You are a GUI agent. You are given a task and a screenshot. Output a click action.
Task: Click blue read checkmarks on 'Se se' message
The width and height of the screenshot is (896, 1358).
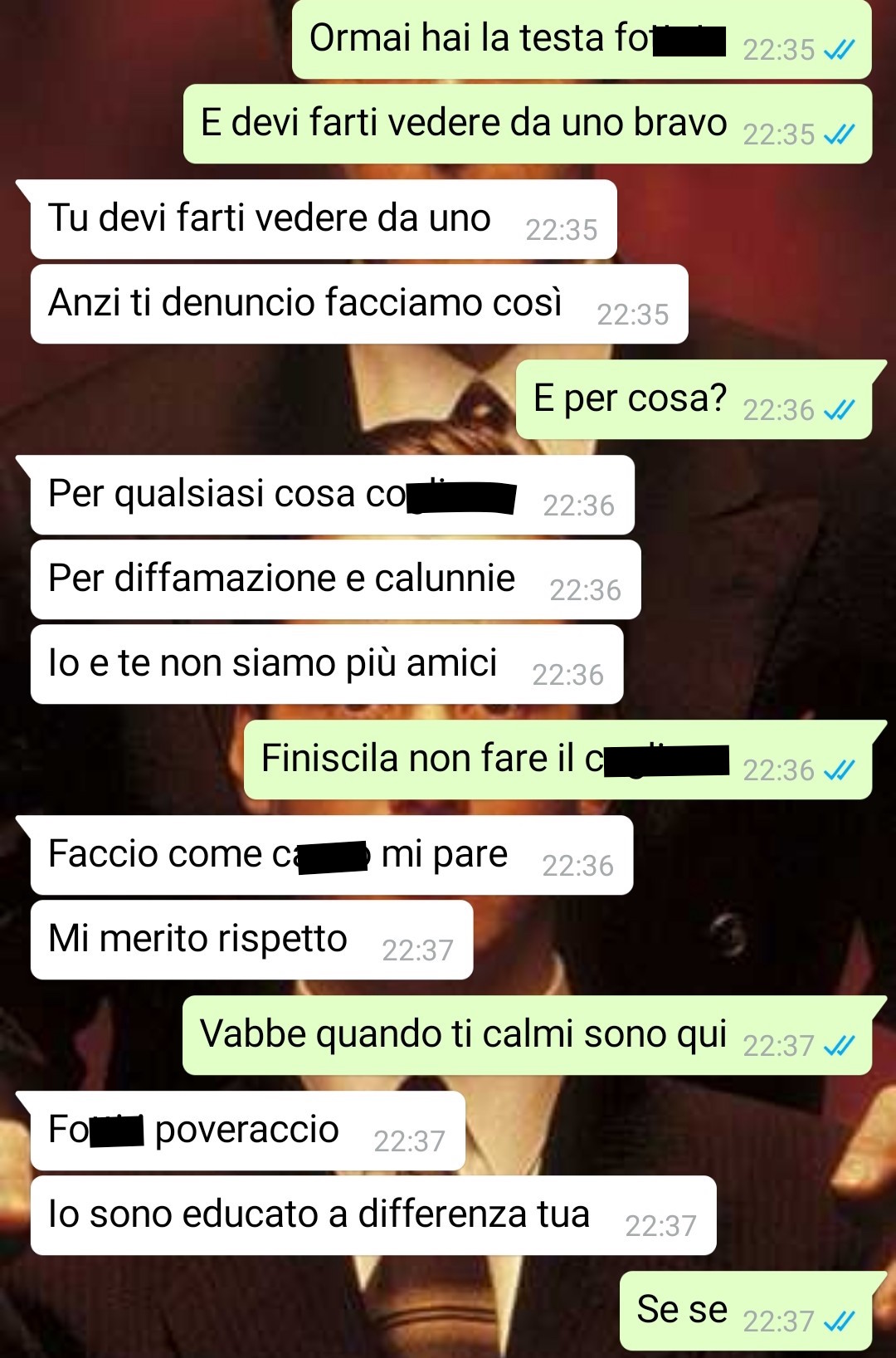tap(840, 1321)
